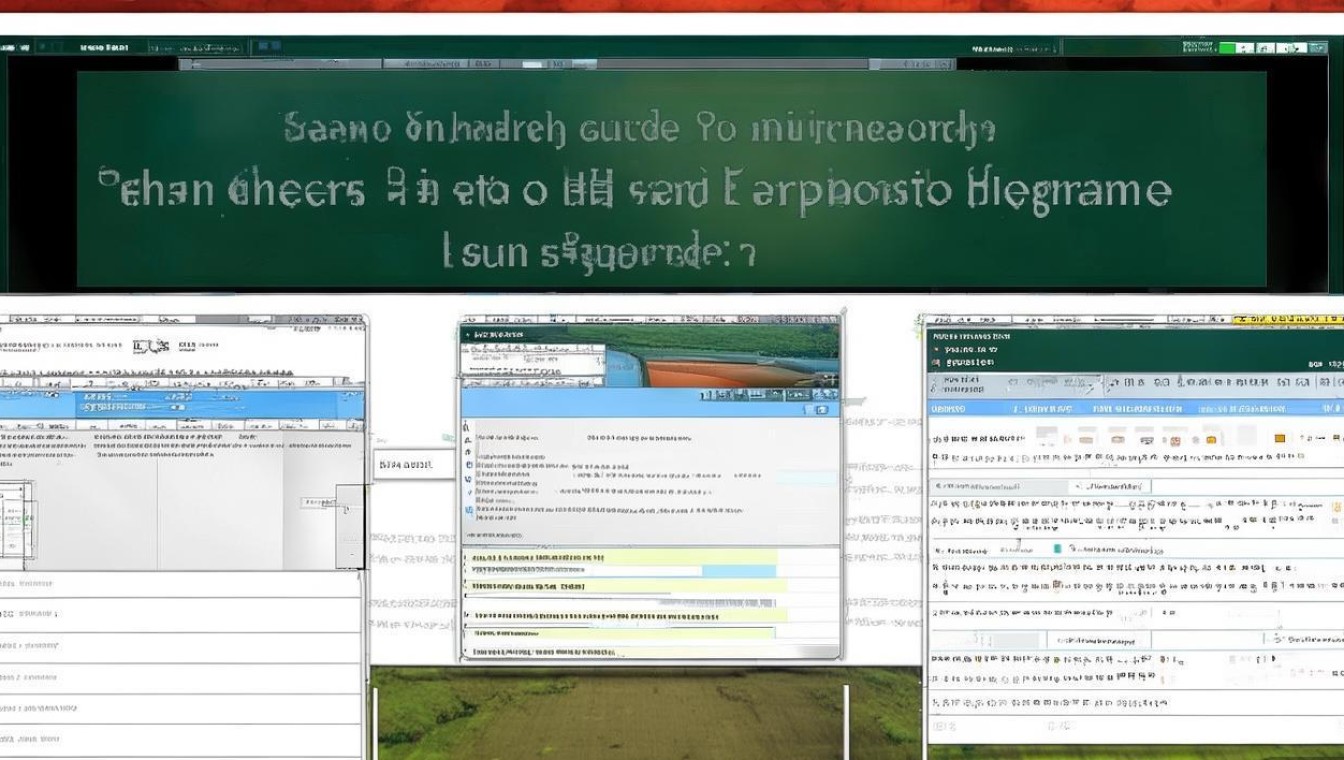Select the yellow highlighted tab in right window
1344x760 pixels.
(x=1288, y=320)
